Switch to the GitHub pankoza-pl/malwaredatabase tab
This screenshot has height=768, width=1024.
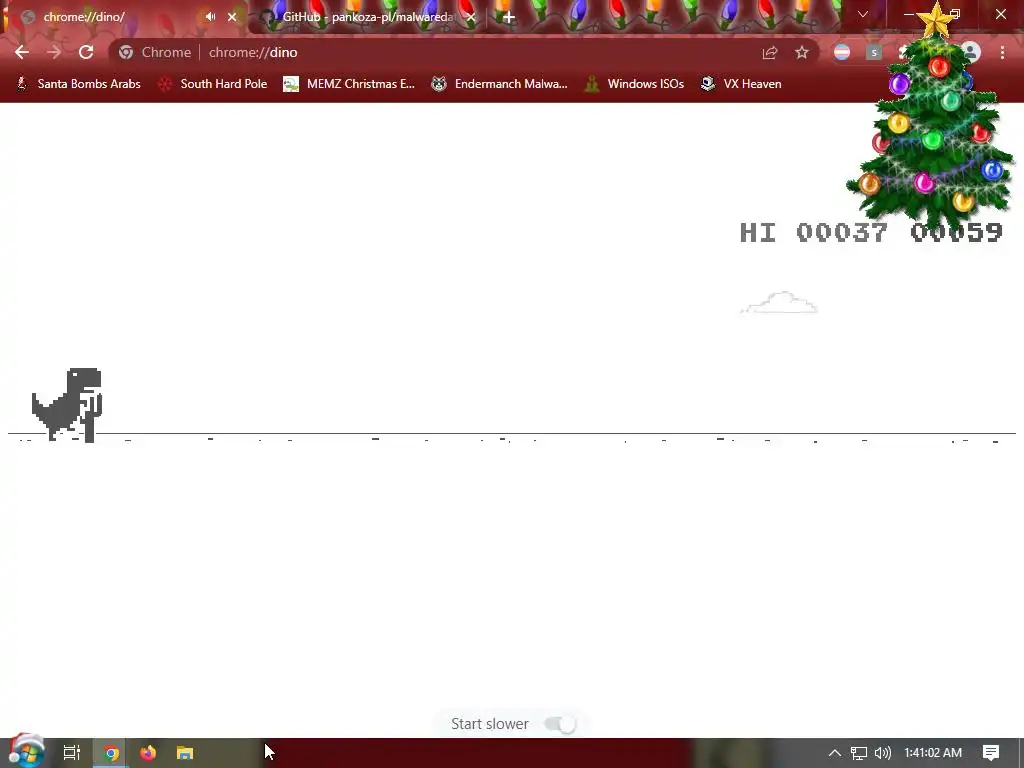tap(366, 17)
